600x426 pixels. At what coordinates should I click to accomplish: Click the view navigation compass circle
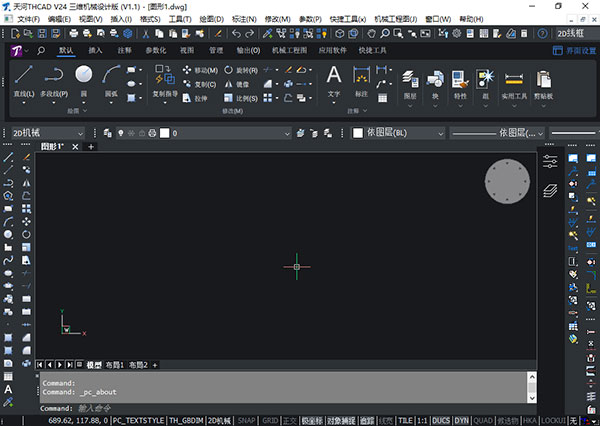tap(507, 181)
